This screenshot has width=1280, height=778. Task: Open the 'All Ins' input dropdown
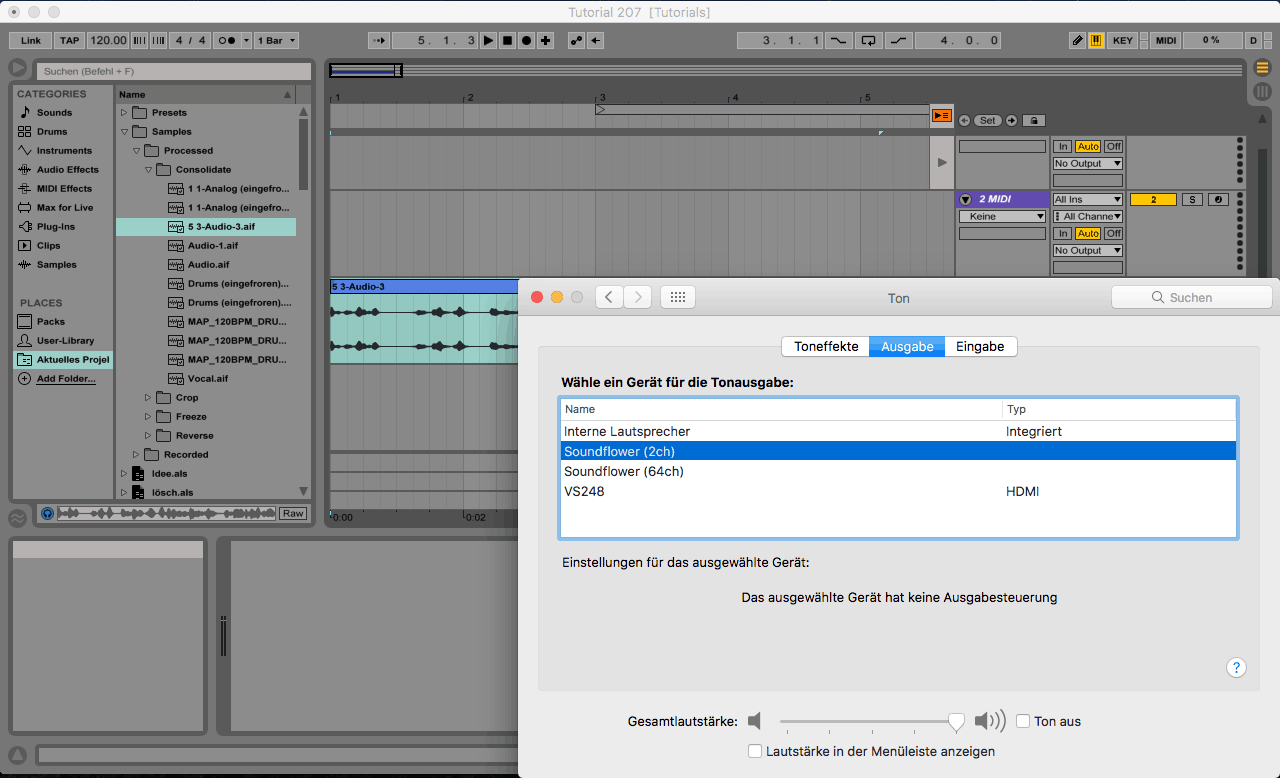tap(1087, 200)
